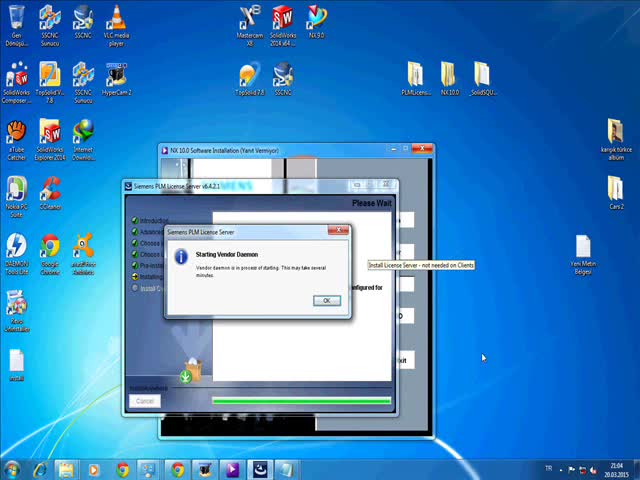Switch to the Siemens license installer taskbar button

pos(260,470)
